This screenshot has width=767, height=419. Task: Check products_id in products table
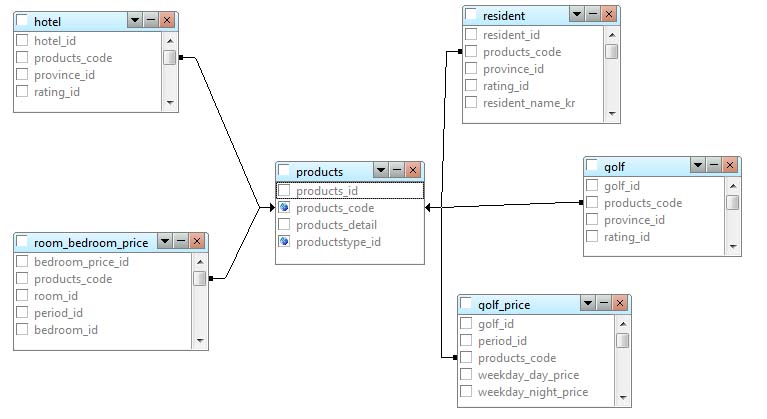click(284, 190)
